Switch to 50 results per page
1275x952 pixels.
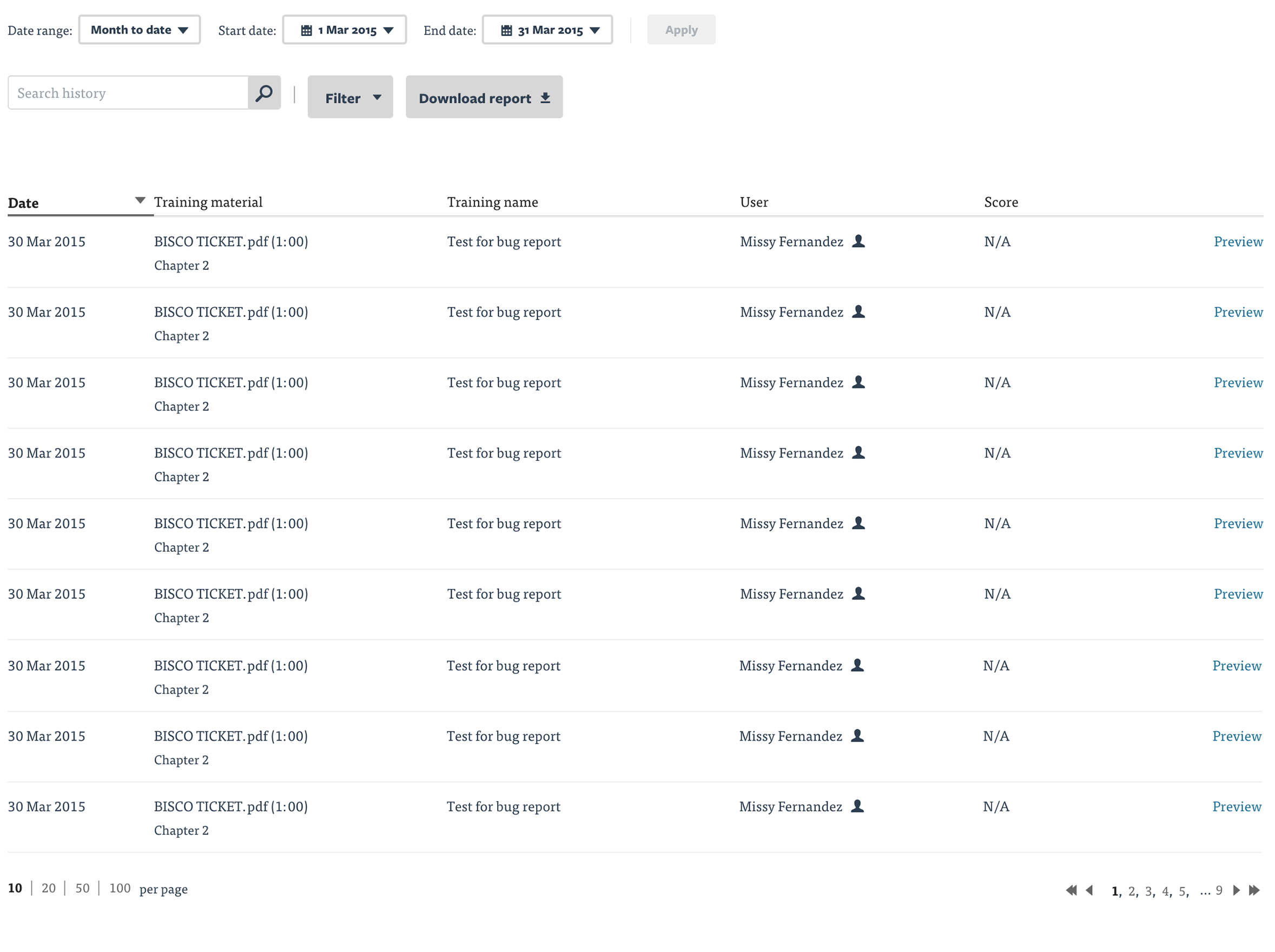pyautogui.click(x=82, y=888)
